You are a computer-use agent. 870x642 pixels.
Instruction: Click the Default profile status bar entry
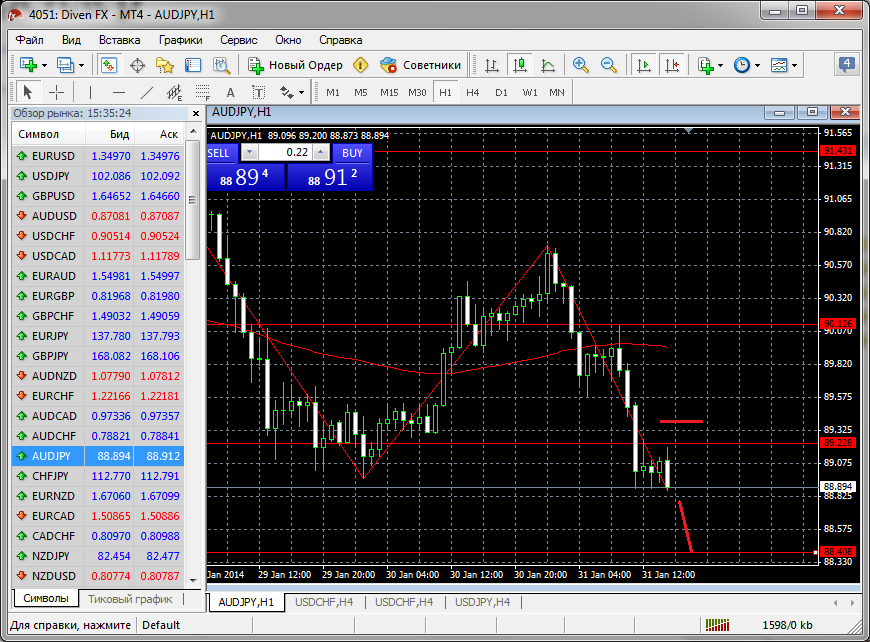(161, 625)
